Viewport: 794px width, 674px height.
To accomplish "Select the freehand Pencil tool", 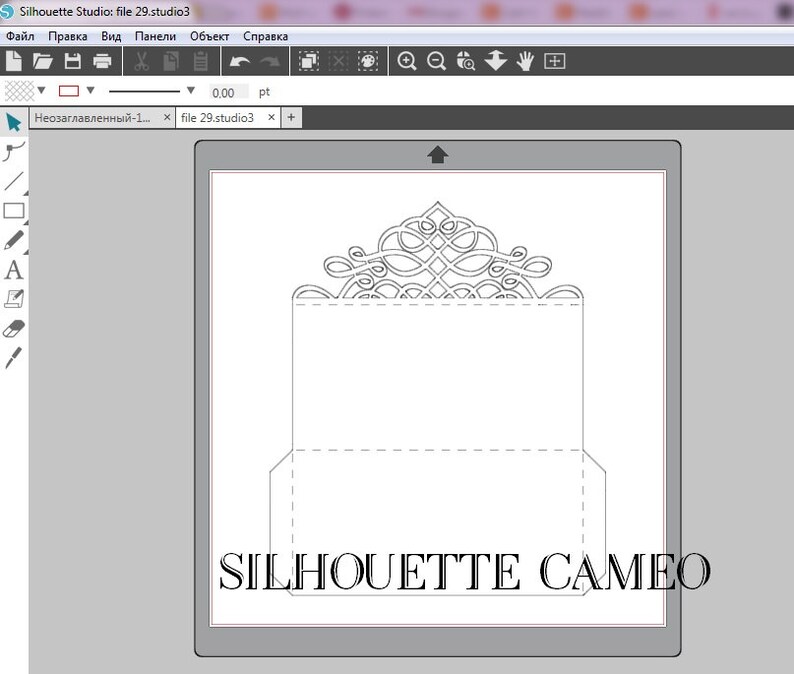I will 14,240.
